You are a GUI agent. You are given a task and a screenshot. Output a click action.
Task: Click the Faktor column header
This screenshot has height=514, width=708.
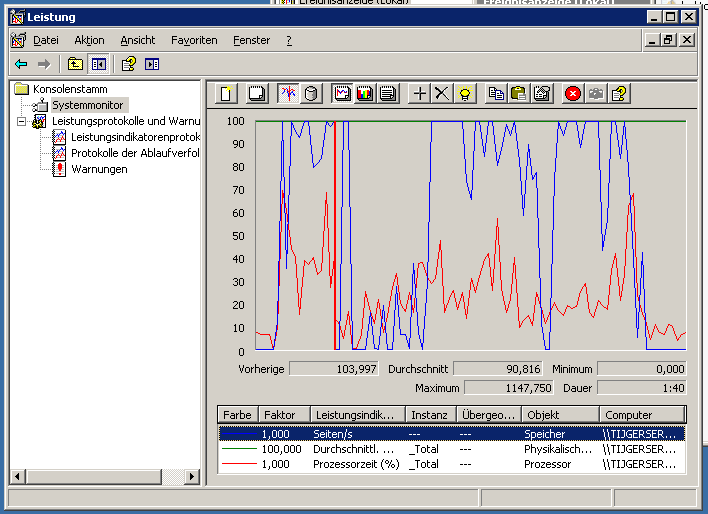point(284,415)
